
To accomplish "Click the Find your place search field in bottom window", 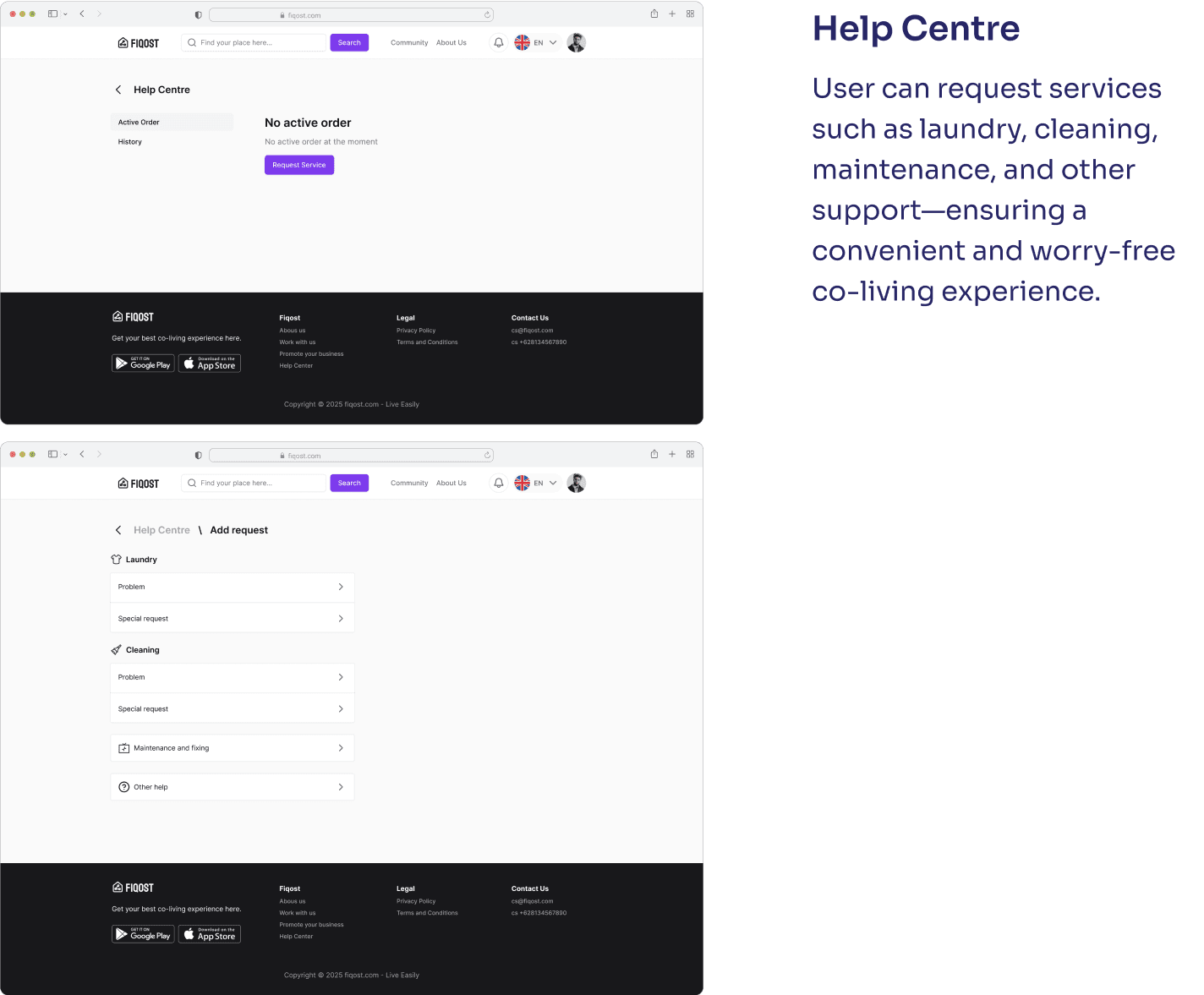I will (254, 483).
